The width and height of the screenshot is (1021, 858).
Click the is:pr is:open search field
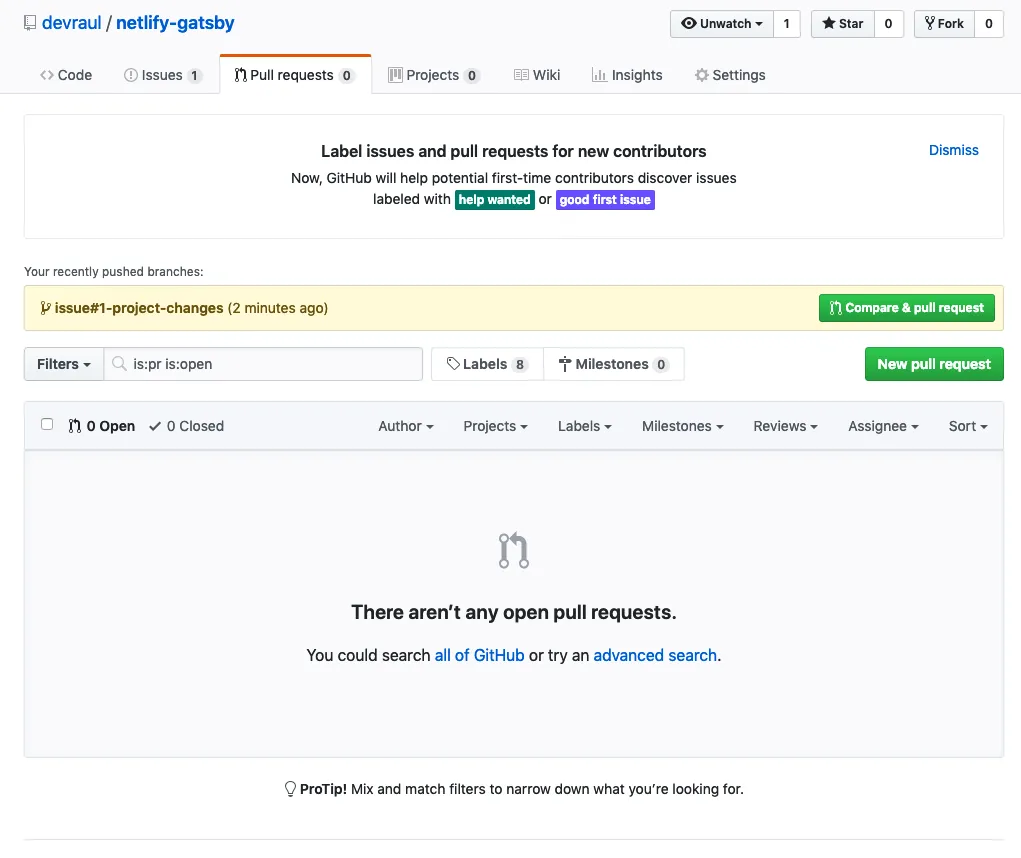tap(263, 364)
